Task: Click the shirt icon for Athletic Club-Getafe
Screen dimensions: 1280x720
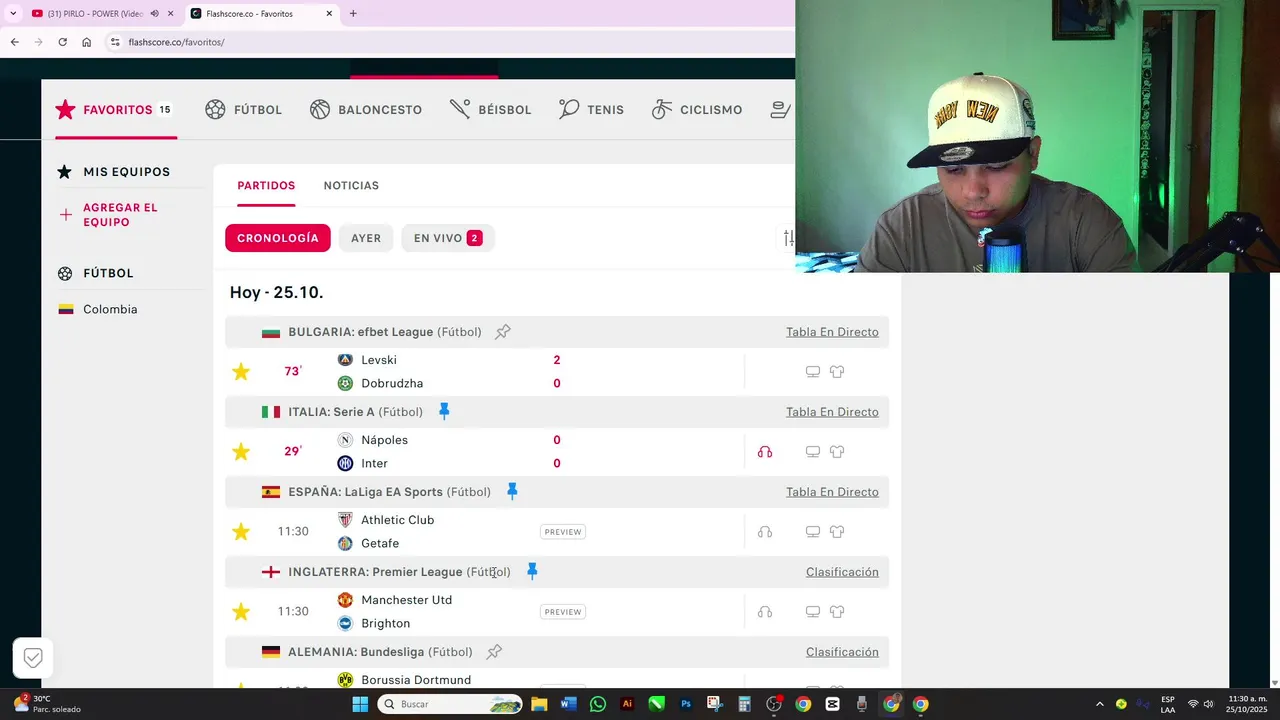Action: [837, 532]
